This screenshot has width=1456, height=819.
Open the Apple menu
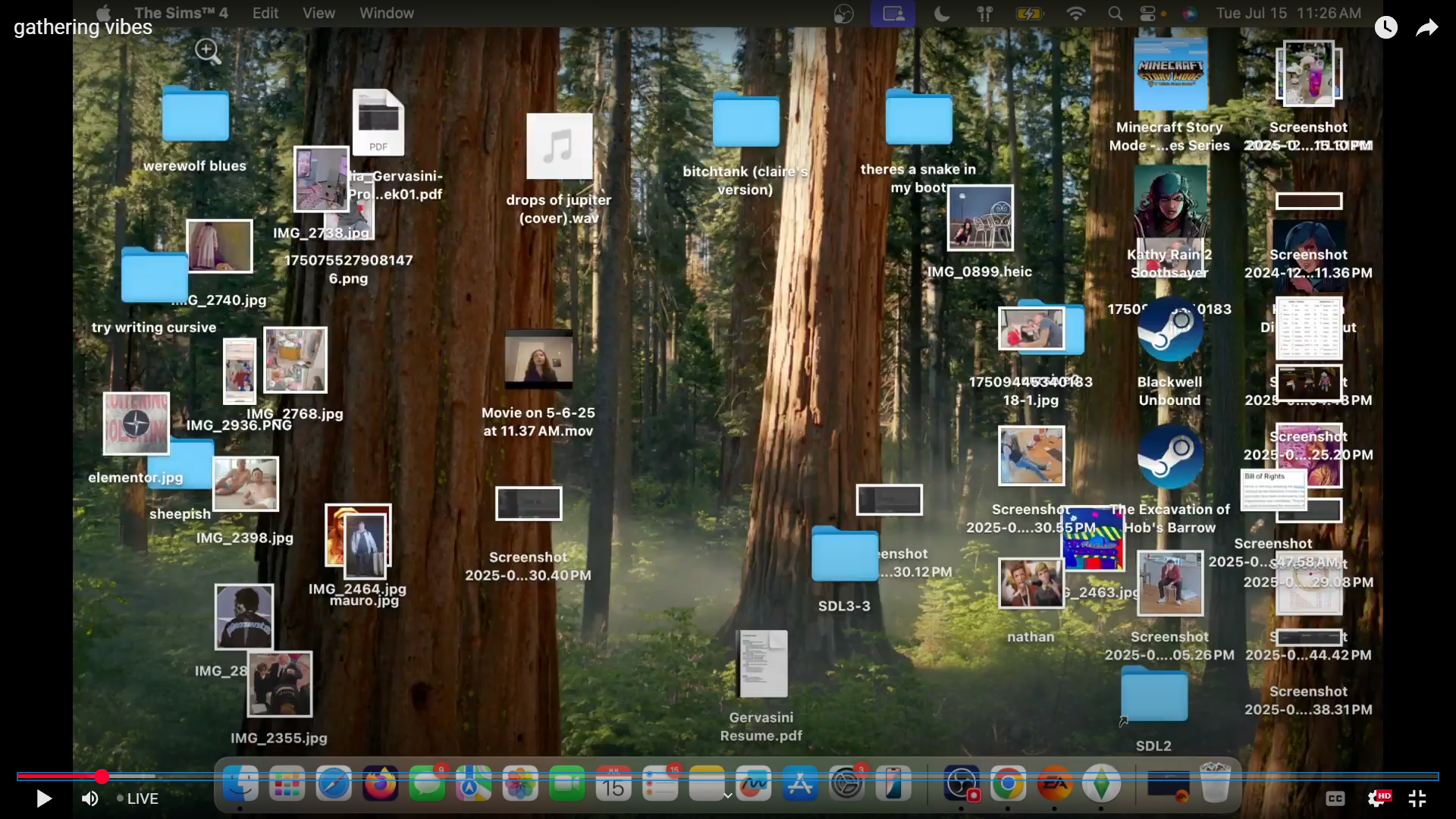[x=104, y=13]
